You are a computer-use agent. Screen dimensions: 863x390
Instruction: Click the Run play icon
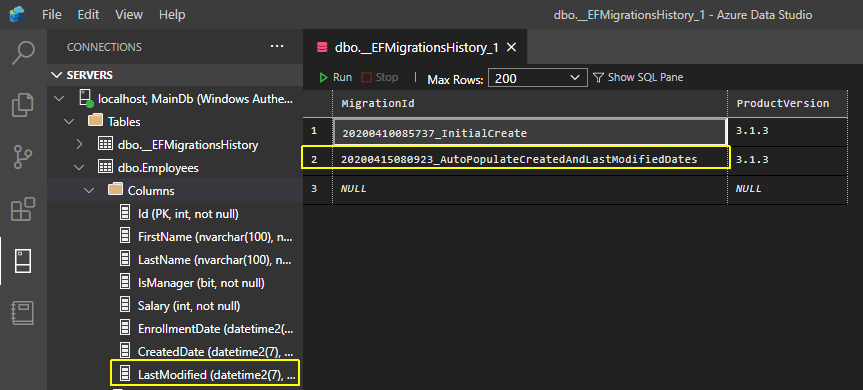pyautogui.click(x=324, y=78)
